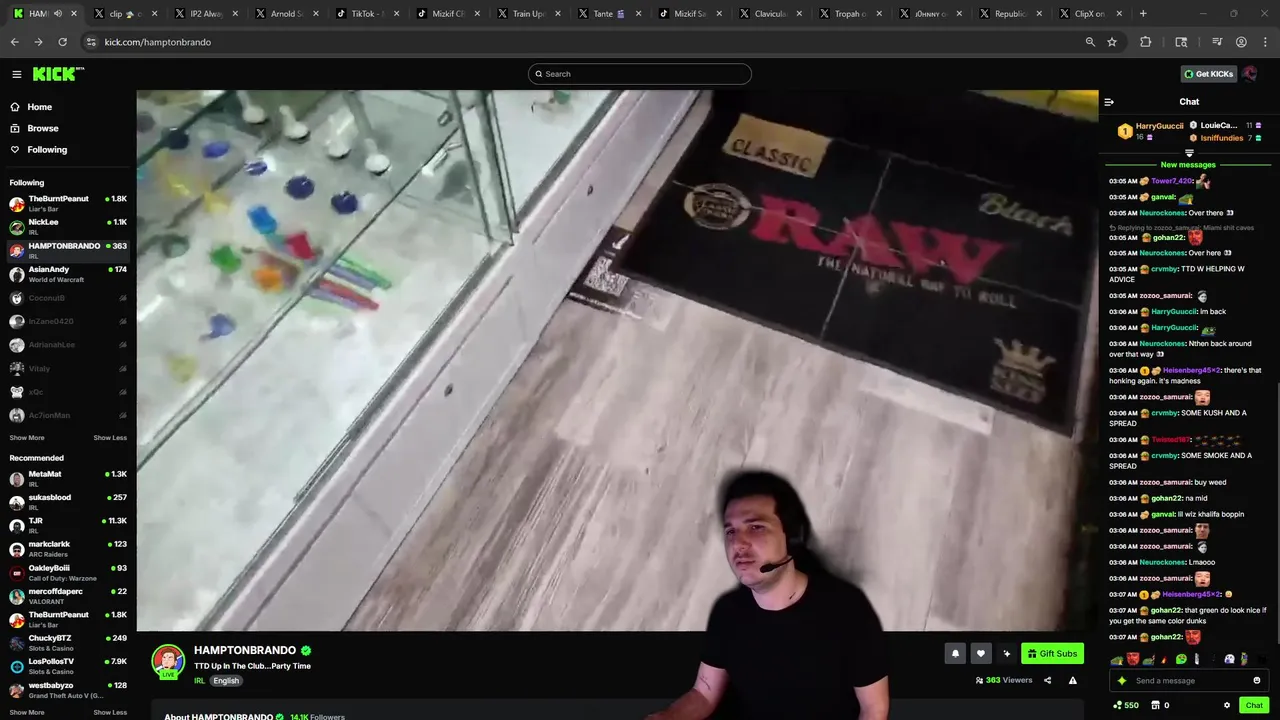Viewport: 1280px width, 720px height.
Task: Show more recommended channels at bottom
Action: click(27, 712)
